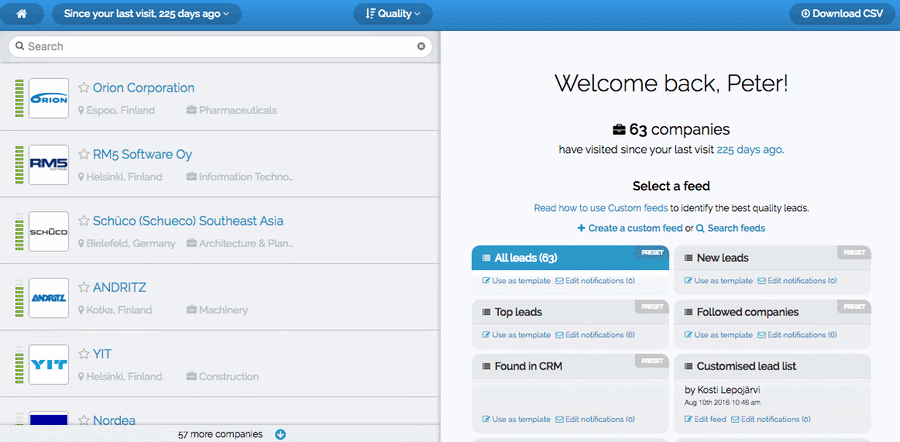Click the ANDRITZ quality score bar
The height and width of the screenshot is (442, 900).
[x=19, y=298]
